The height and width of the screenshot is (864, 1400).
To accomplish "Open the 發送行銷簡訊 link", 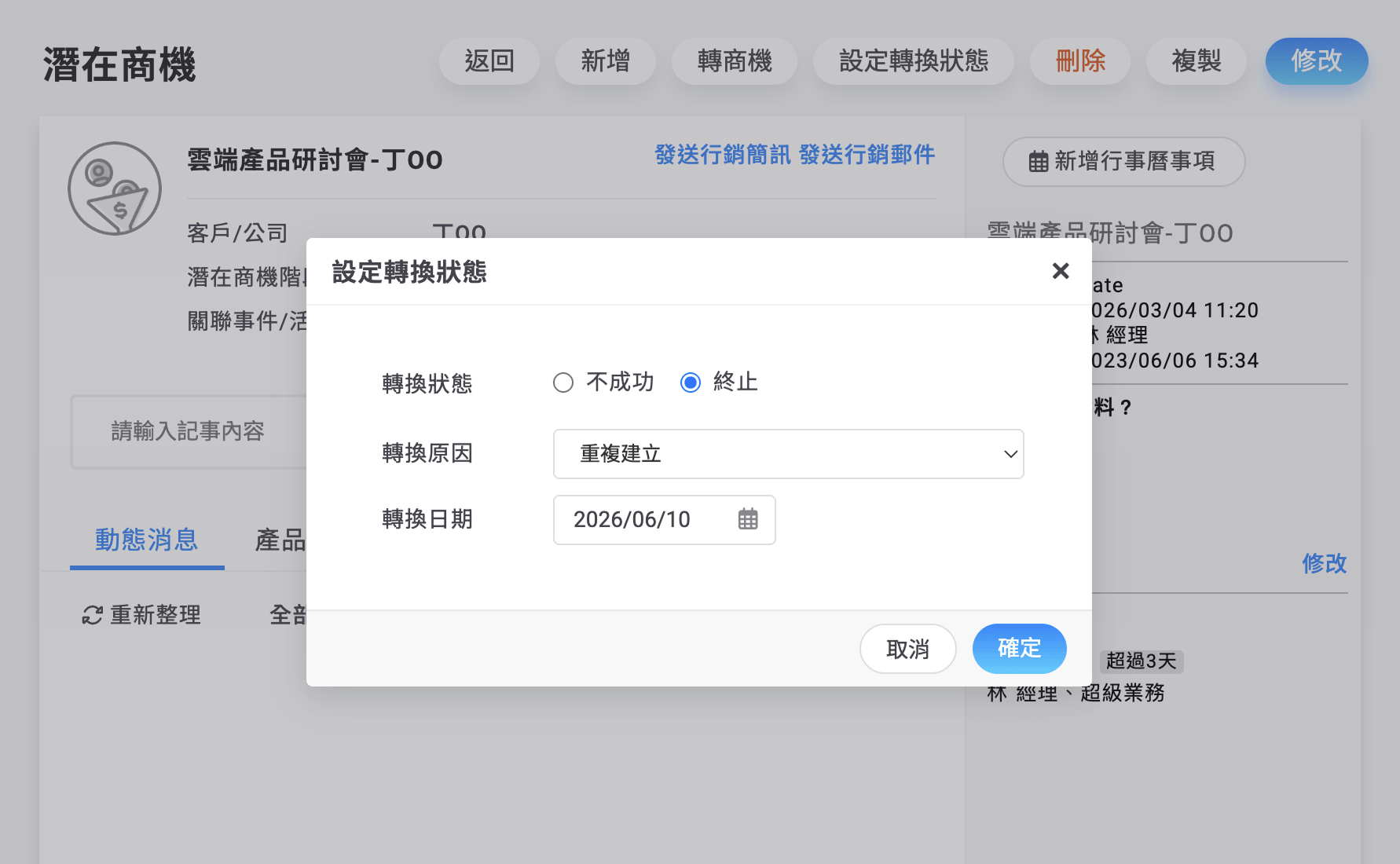I will pos(723,155).
